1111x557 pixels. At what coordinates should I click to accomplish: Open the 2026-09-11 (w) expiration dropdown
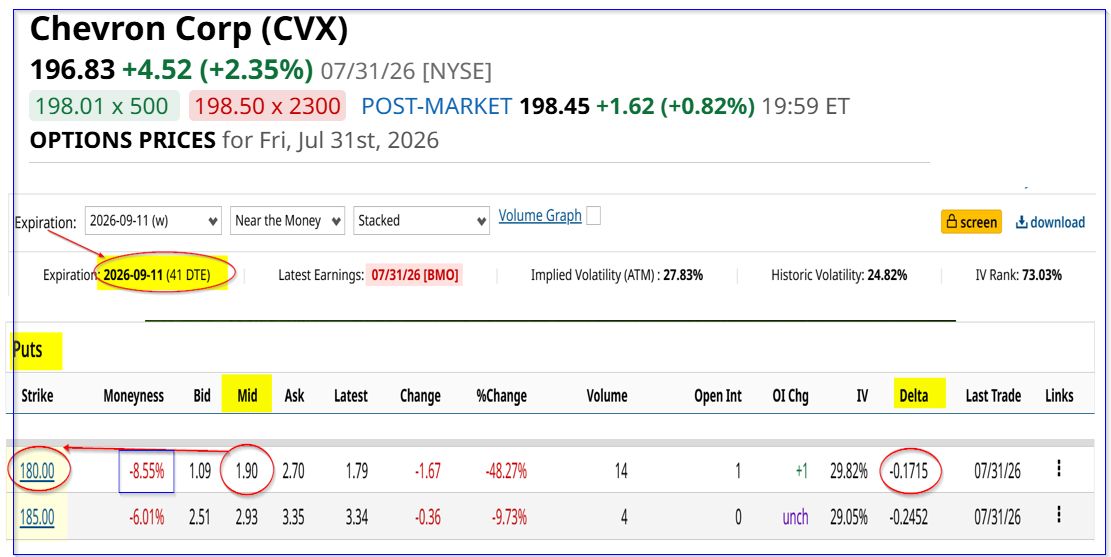[153, 221]
